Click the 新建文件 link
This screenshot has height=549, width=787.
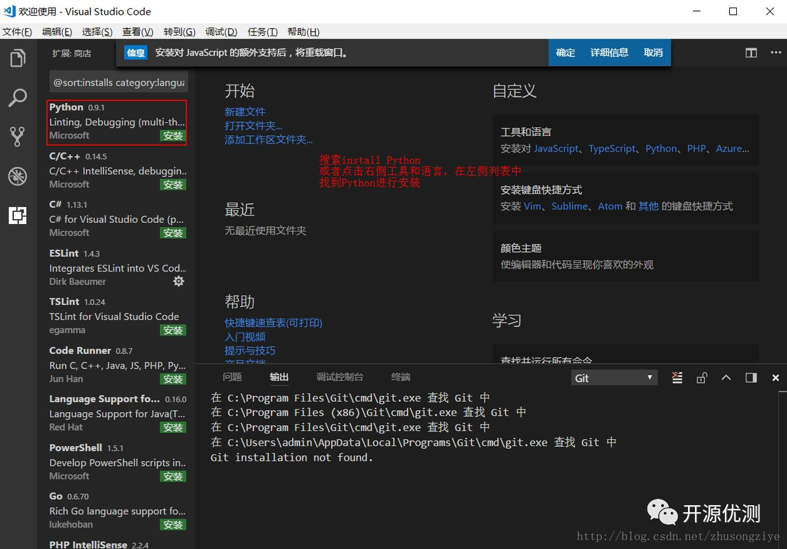coord(245,112)
